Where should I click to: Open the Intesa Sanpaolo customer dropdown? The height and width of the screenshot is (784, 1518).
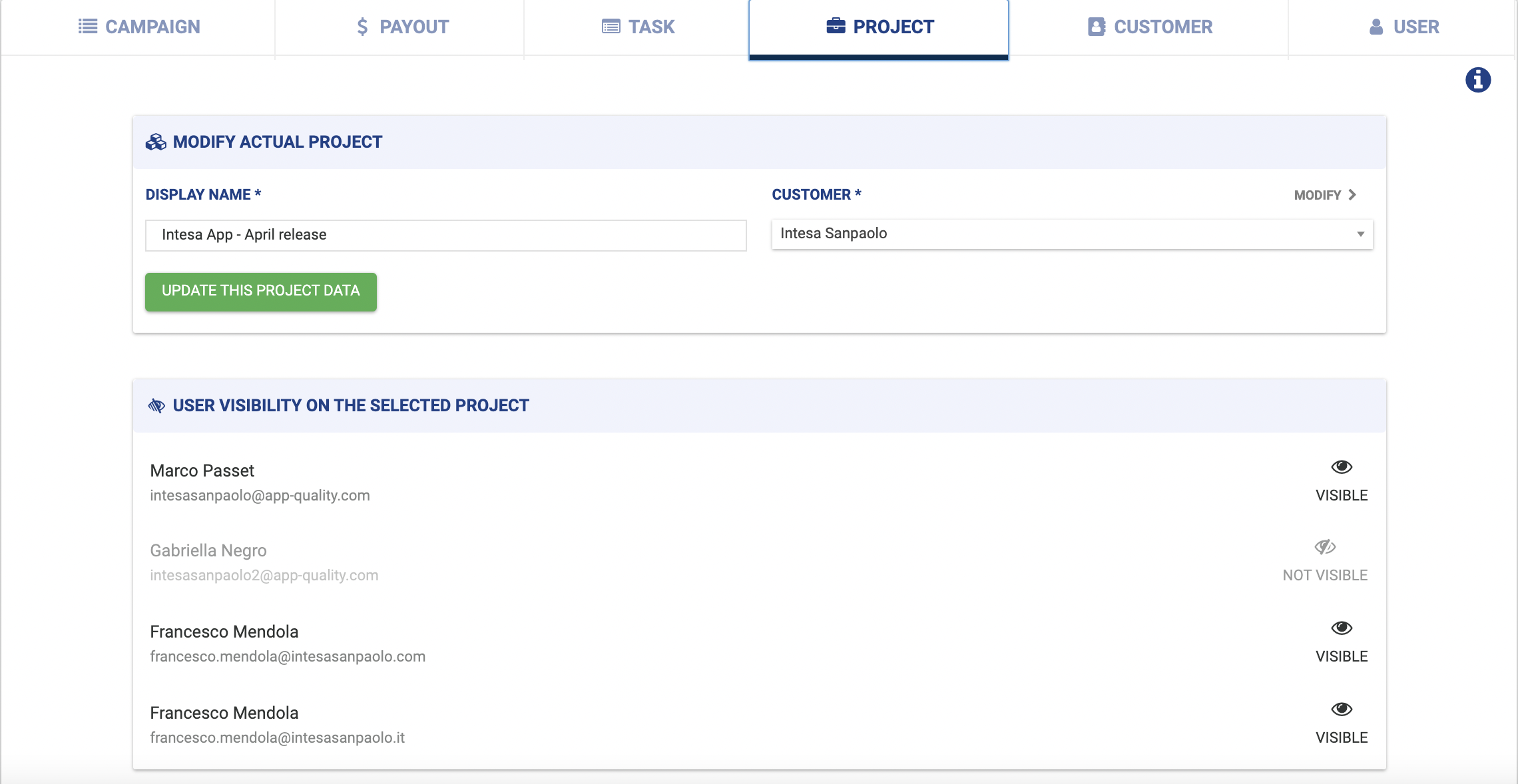pyautogui.click(x=1072, y=234)
